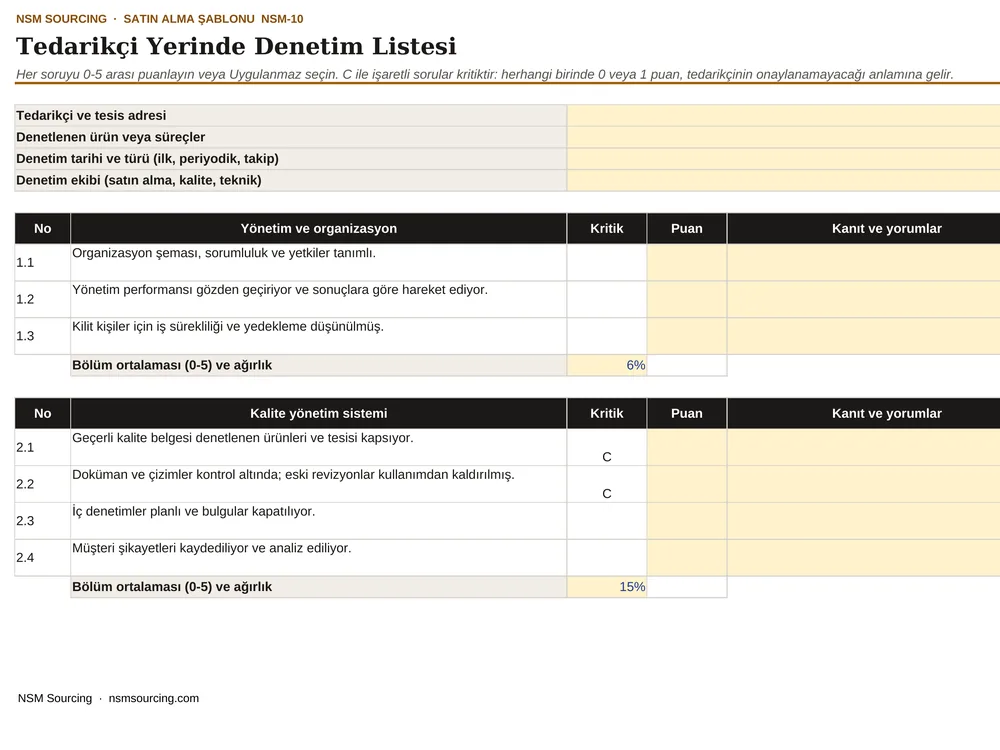The width and height of the screenshot is (1000, 750).
Task: Select the evidence cell for question 1.2
Action: tap(864, 300)
